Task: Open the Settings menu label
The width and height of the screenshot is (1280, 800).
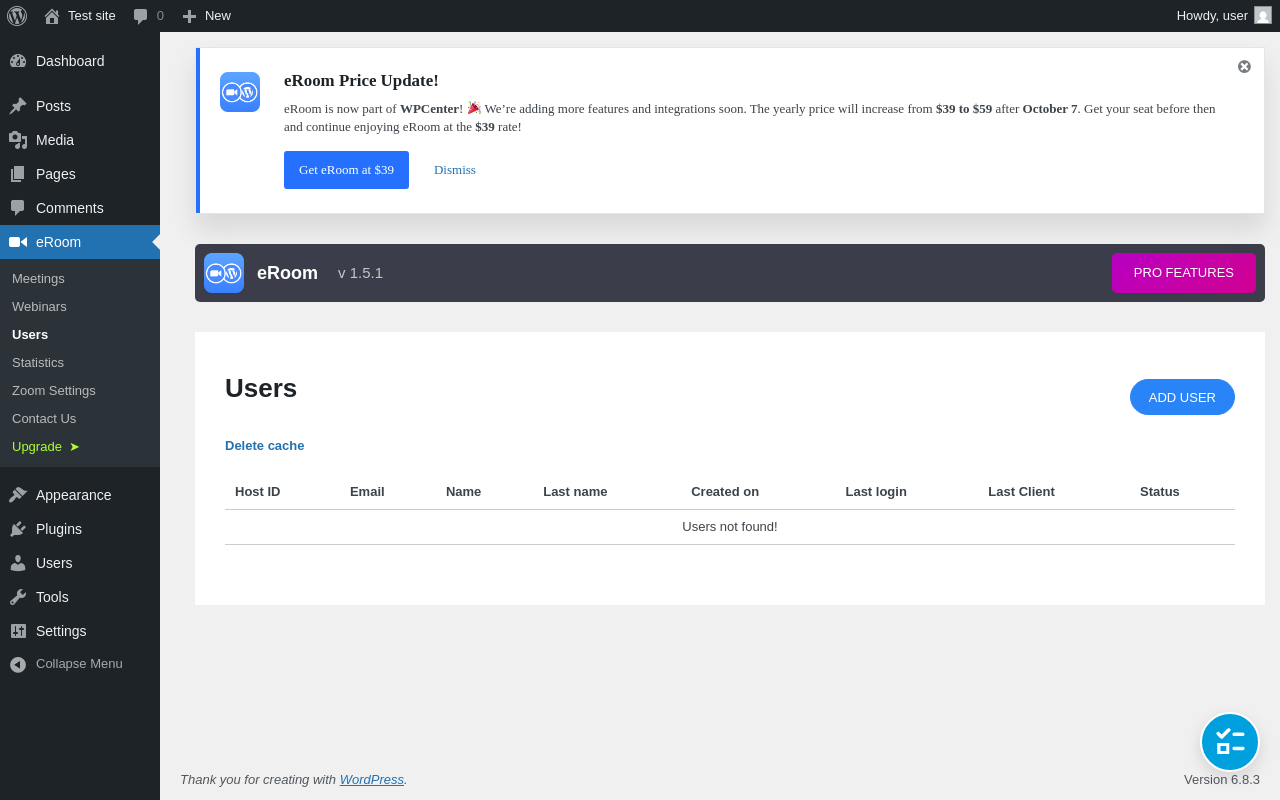Action: click(61, 631)
